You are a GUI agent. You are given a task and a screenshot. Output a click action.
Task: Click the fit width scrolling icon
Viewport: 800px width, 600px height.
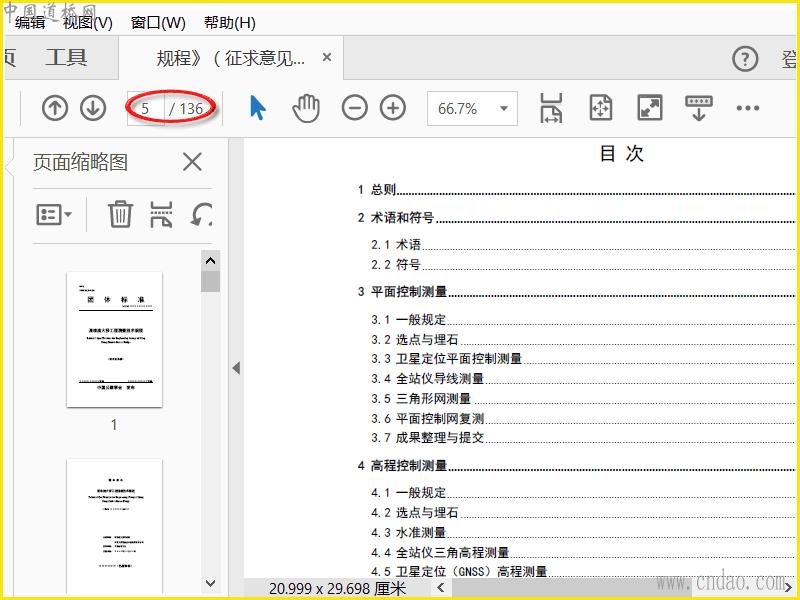[551, 108]
